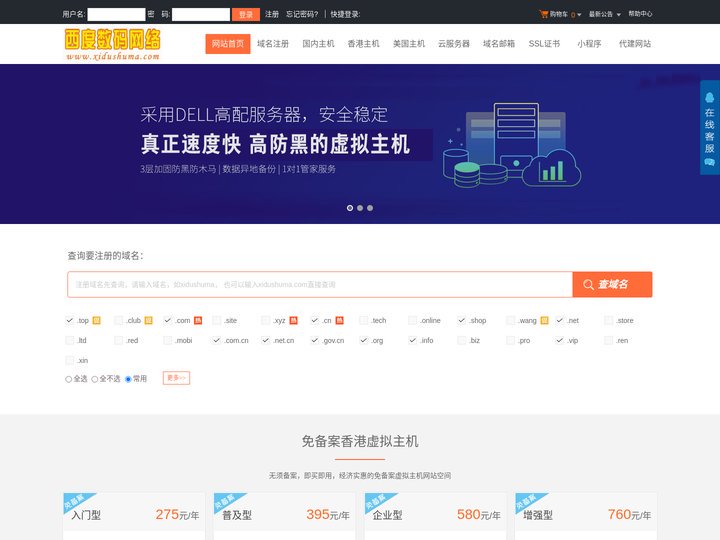720x540 pixels.
Task: Select the 全选 radio button
Action: click(x=68, y=379)
